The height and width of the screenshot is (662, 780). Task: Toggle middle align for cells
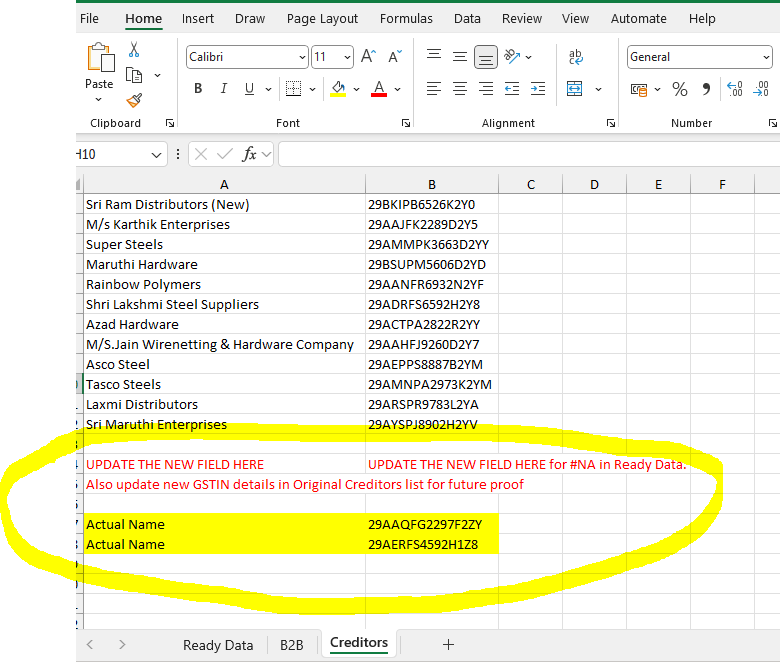[x=460, y=57]
